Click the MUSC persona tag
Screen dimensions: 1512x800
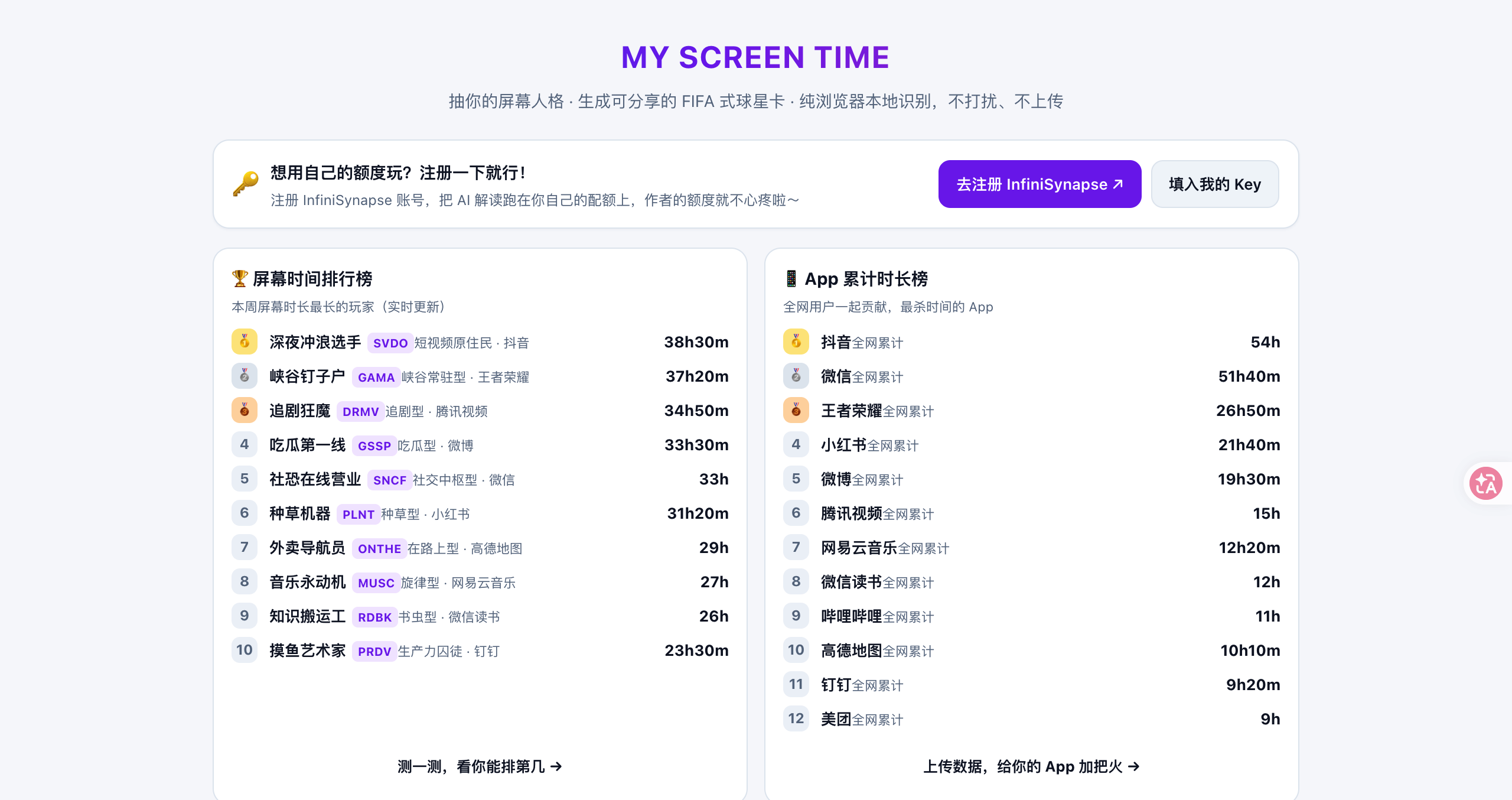point(376,583)
